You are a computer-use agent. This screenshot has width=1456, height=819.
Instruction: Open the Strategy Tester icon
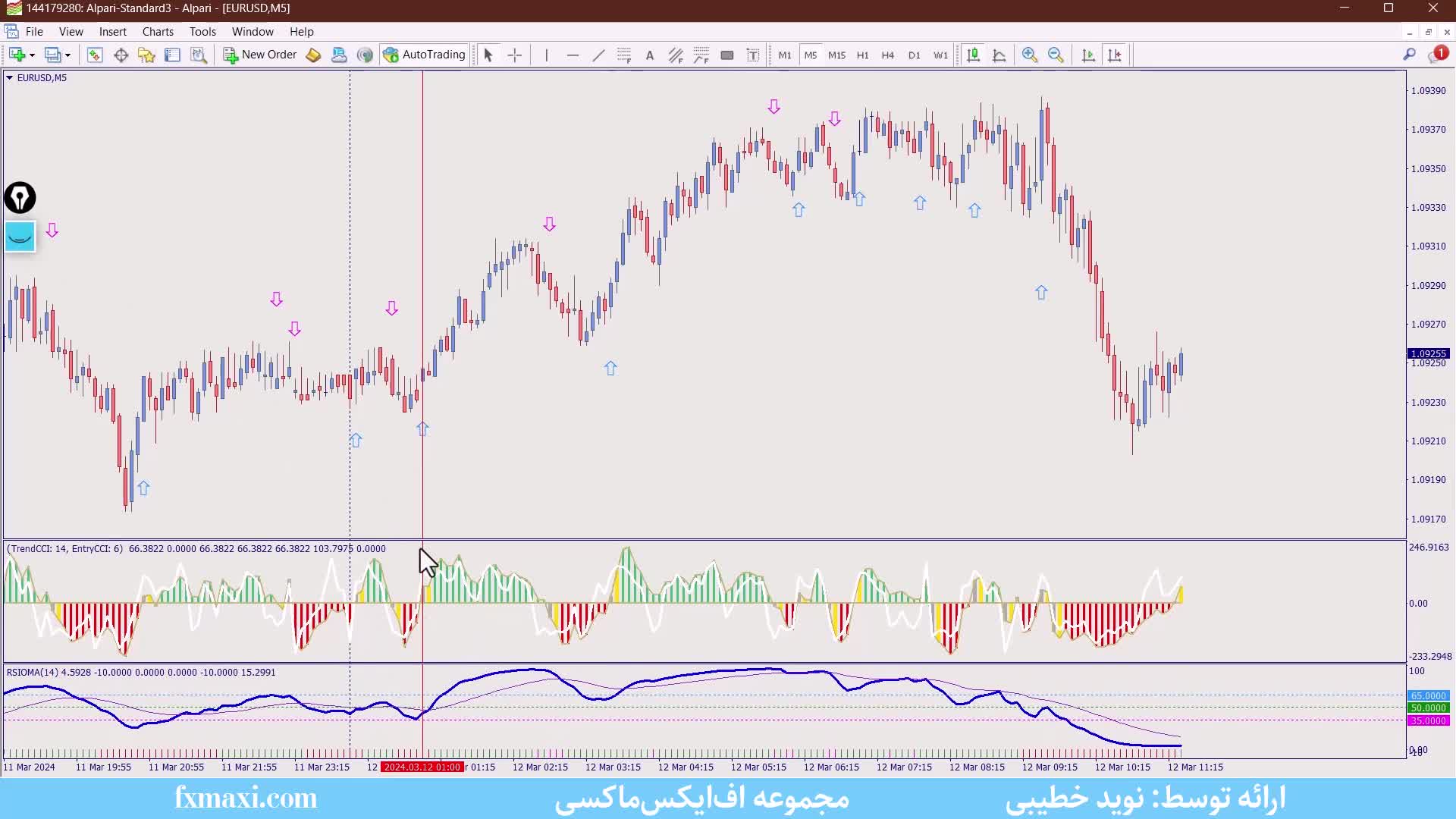(199, 55)
